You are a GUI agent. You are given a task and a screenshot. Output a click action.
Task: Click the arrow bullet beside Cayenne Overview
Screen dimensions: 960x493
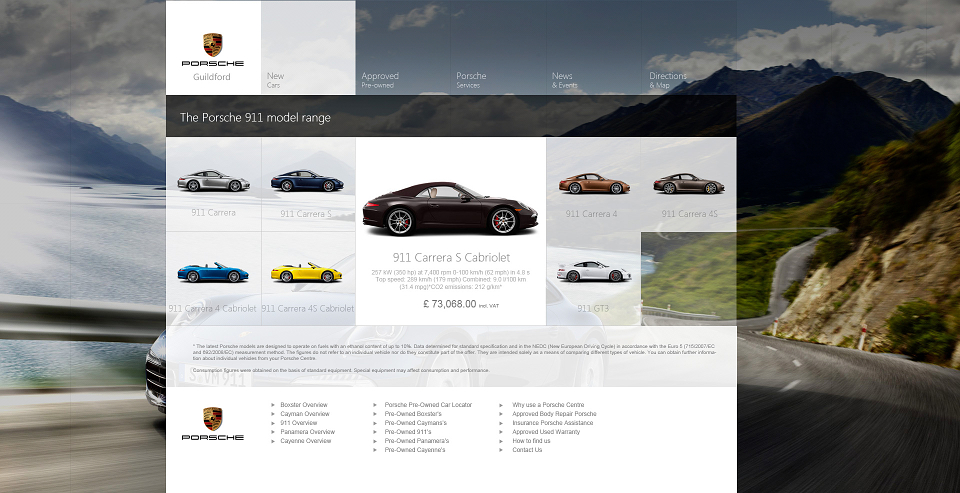click(x=273, y=441)
